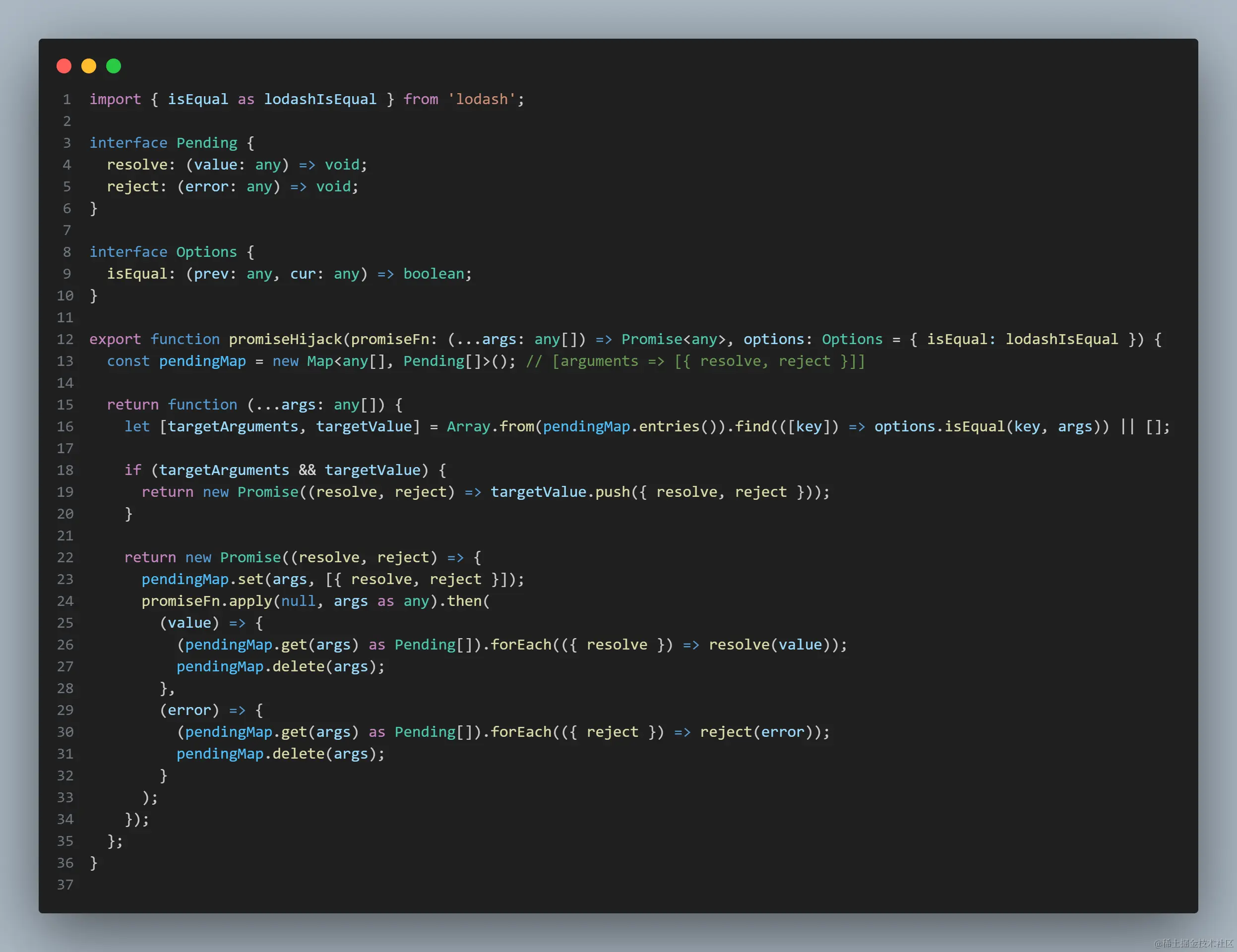
Task: Click the green comment on line 13
Action: [695, 361]
